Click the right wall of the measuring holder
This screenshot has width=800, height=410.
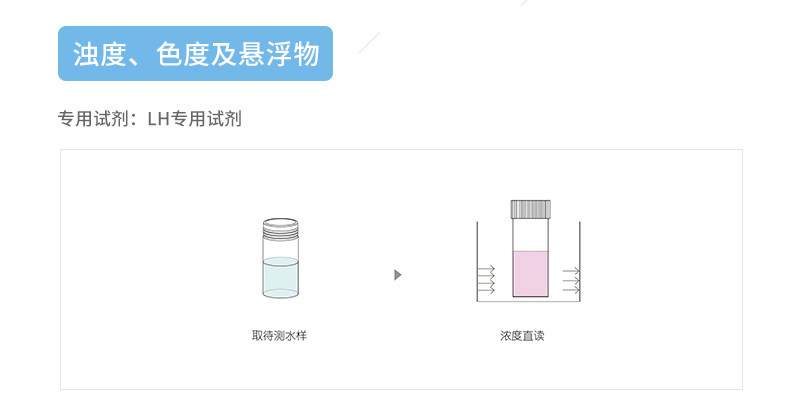pos(580,260)
